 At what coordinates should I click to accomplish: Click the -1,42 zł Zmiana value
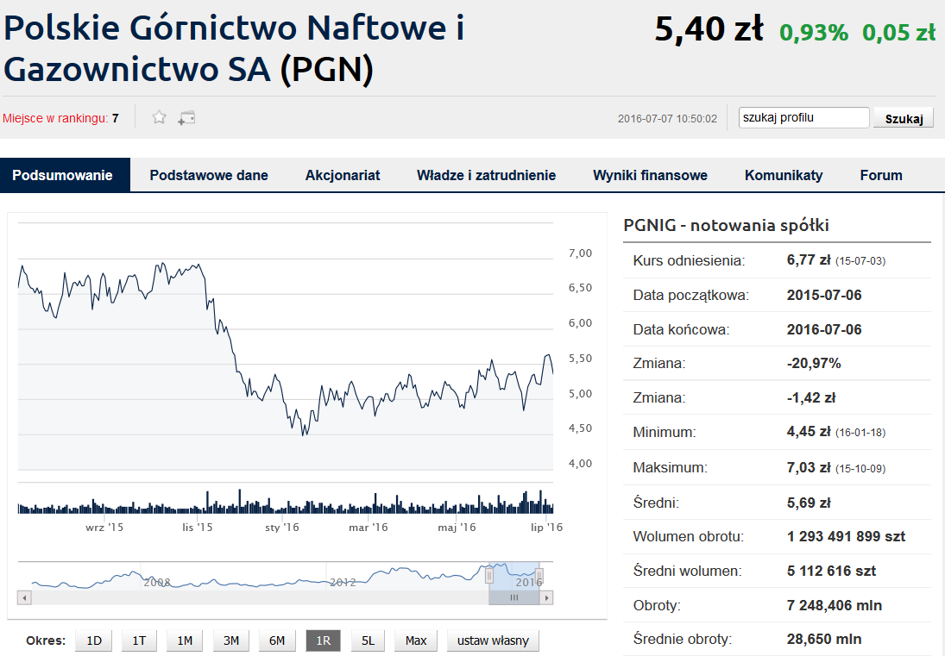point(811,397)
